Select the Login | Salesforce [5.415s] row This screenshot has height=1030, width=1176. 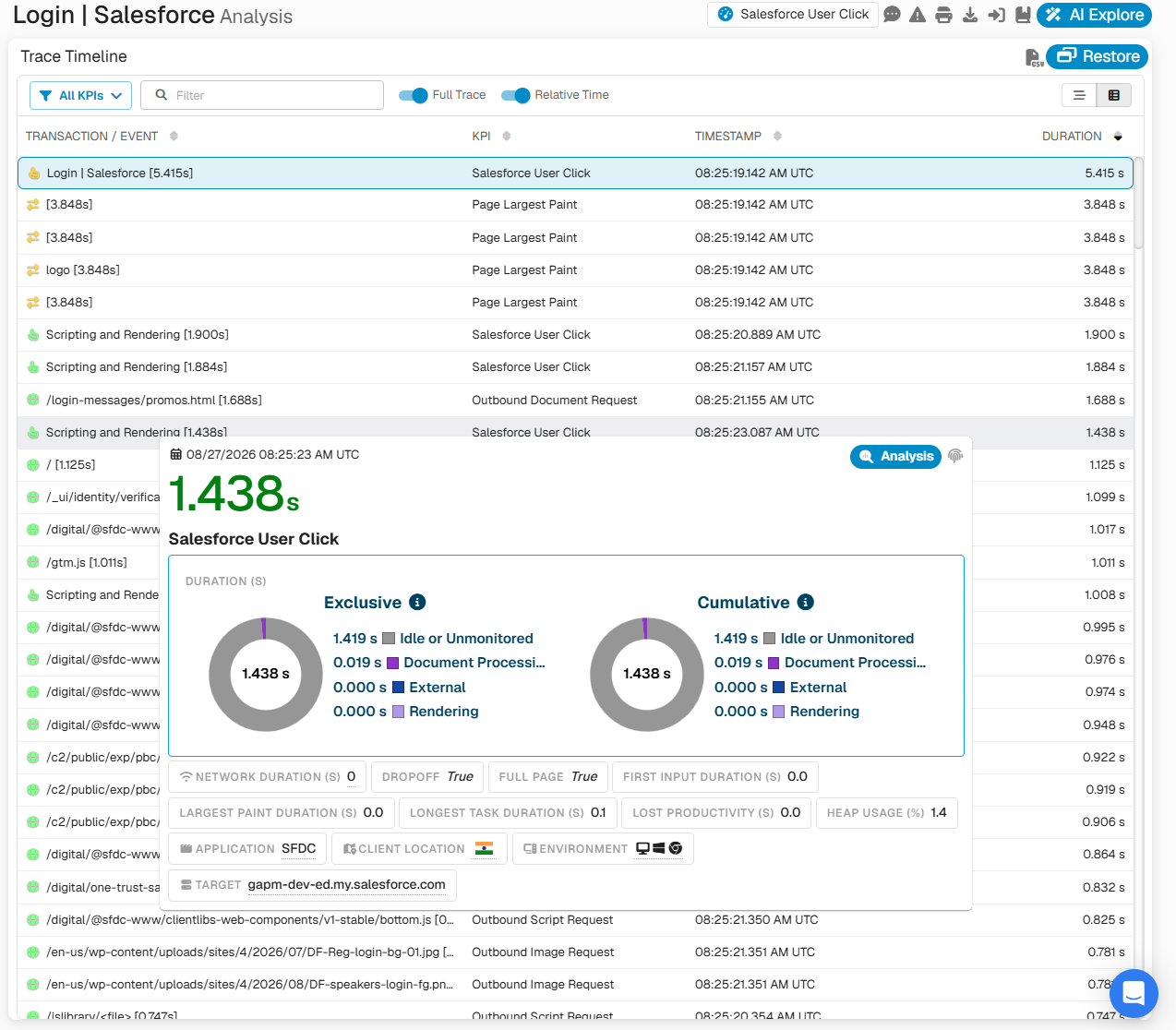tap(575, 173)
